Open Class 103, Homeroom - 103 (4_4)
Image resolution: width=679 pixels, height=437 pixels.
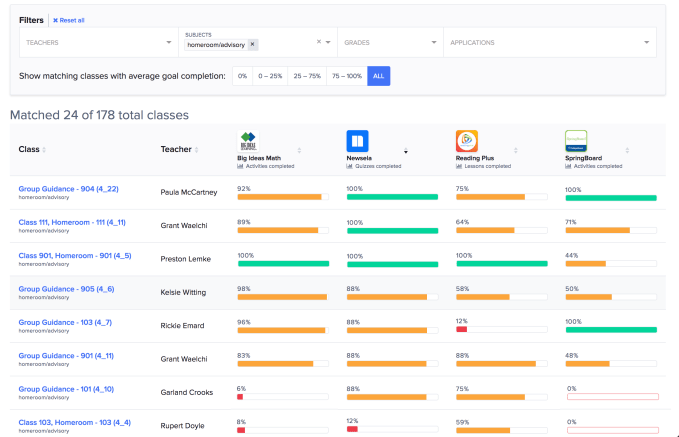pyautogui.click(x=74, y=422)
